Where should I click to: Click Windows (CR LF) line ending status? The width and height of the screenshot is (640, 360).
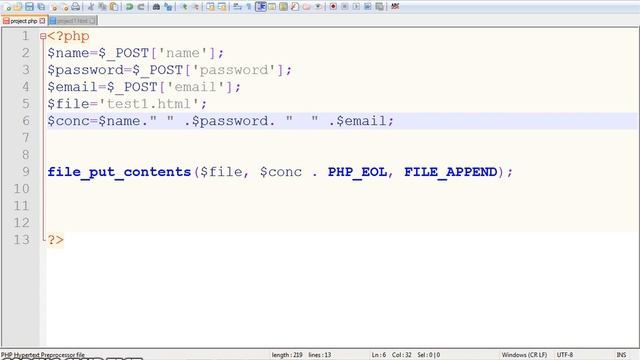click(524, 355)
